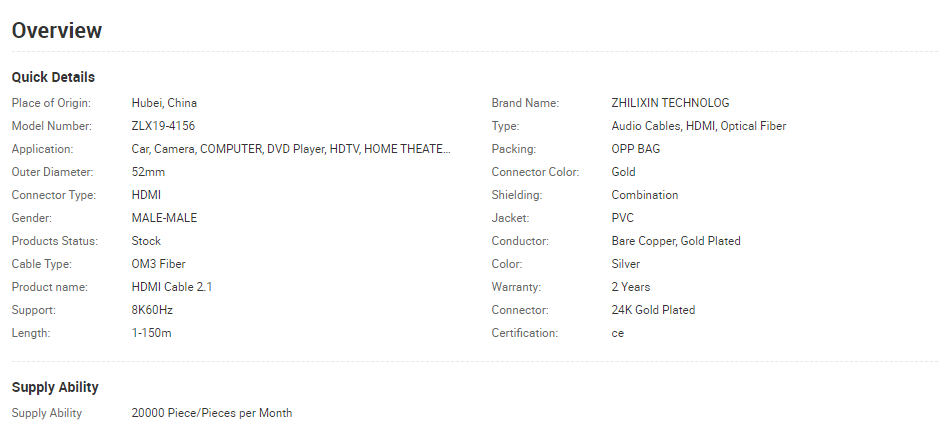
Task: Click the OM3 Fiber cable type
Action: coord(158,264)
